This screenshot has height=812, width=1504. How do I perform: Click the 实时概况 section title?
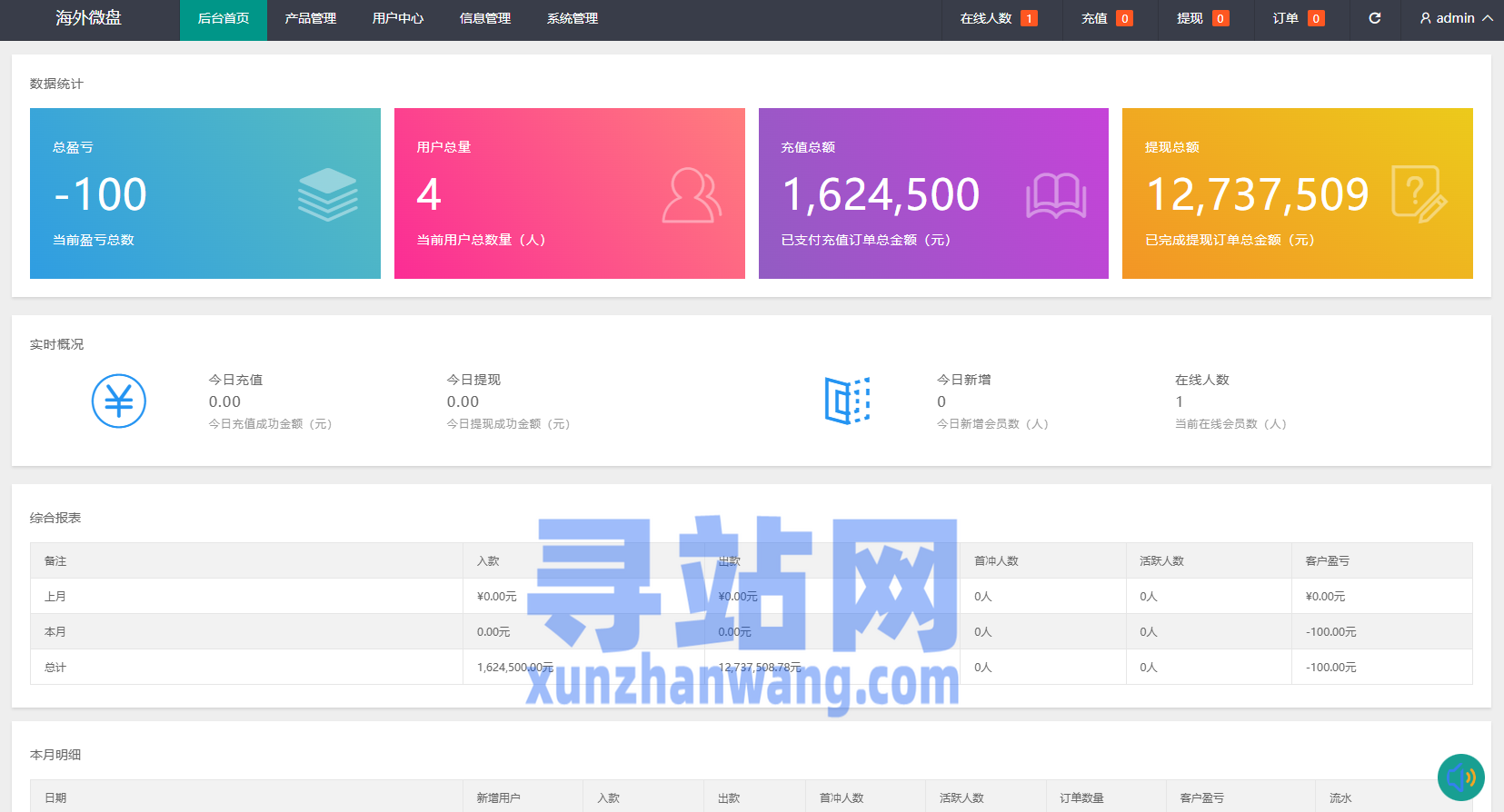point(56,344)
